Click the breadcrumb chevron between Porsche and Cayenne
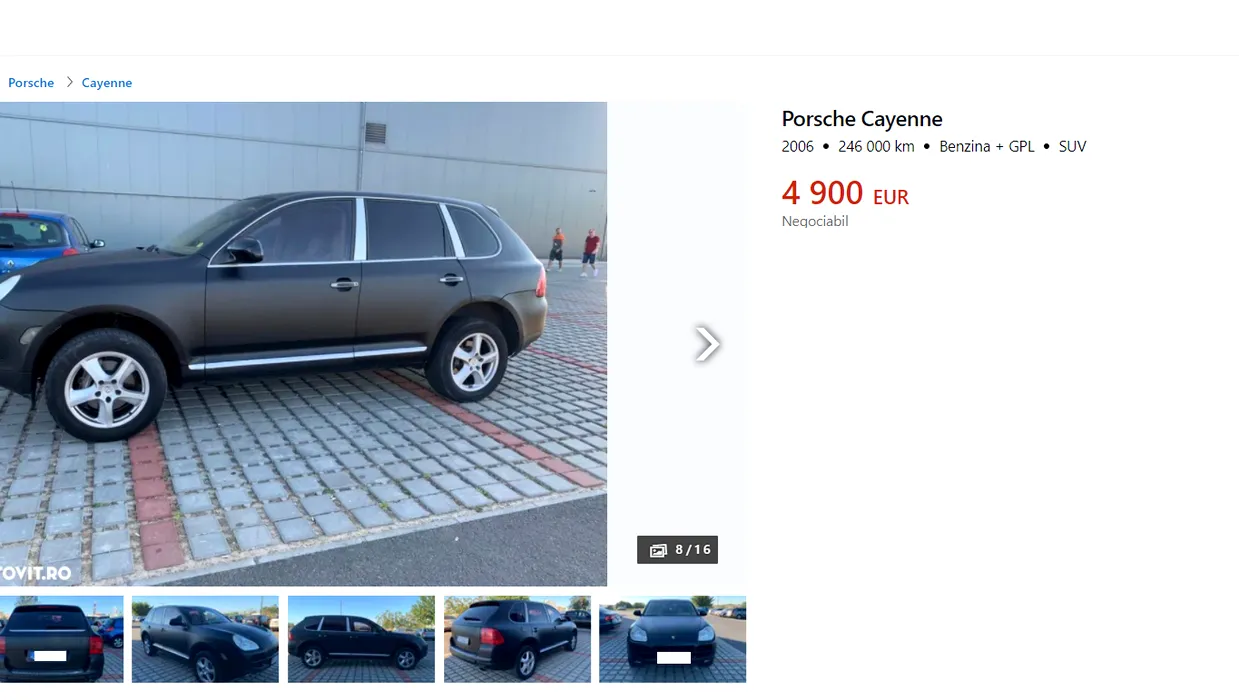 coord(70,82)
